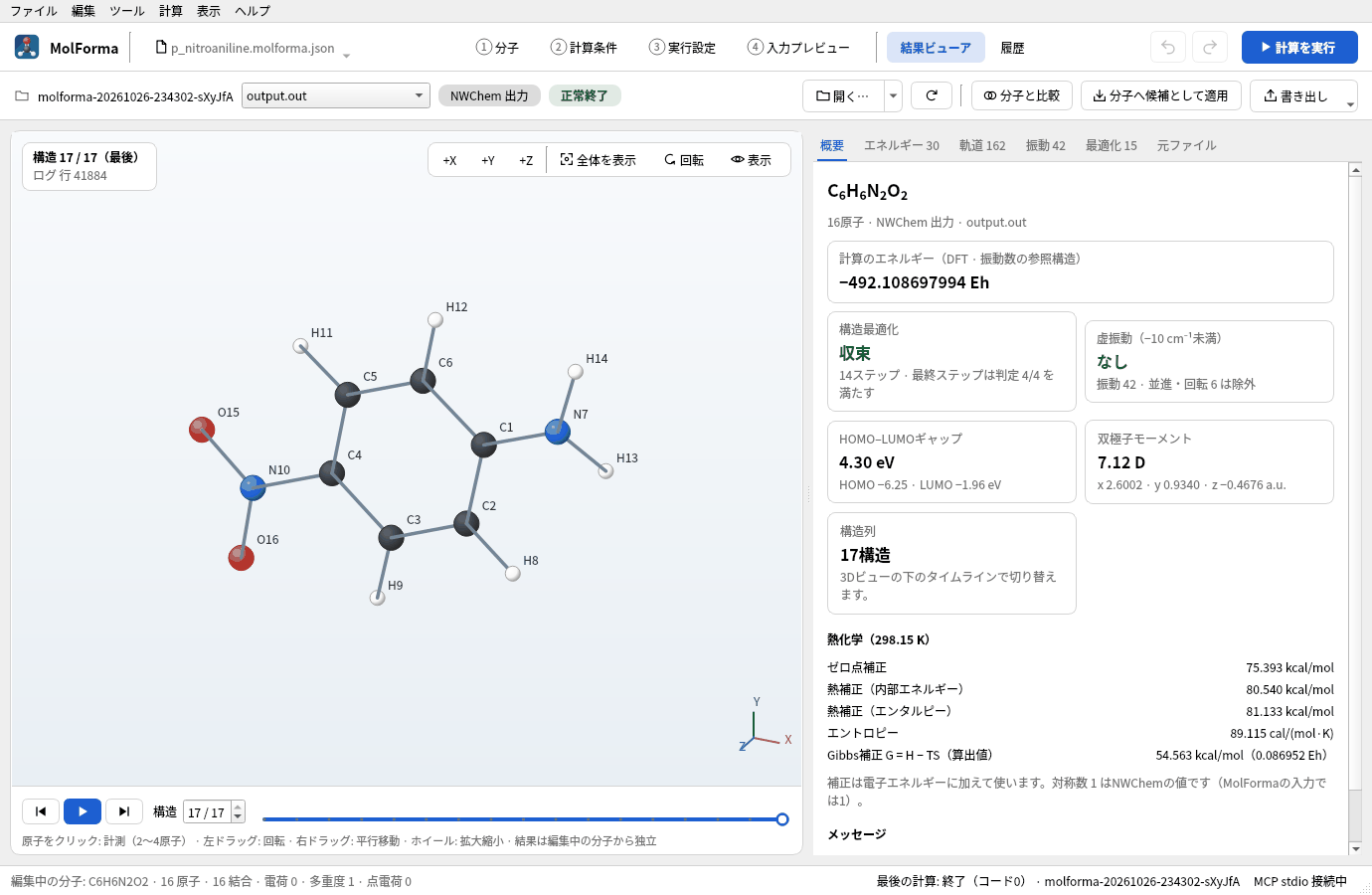Skip to the last structure frame
The height and width of the screenshot is (895, 1372).
click(124, 811)
